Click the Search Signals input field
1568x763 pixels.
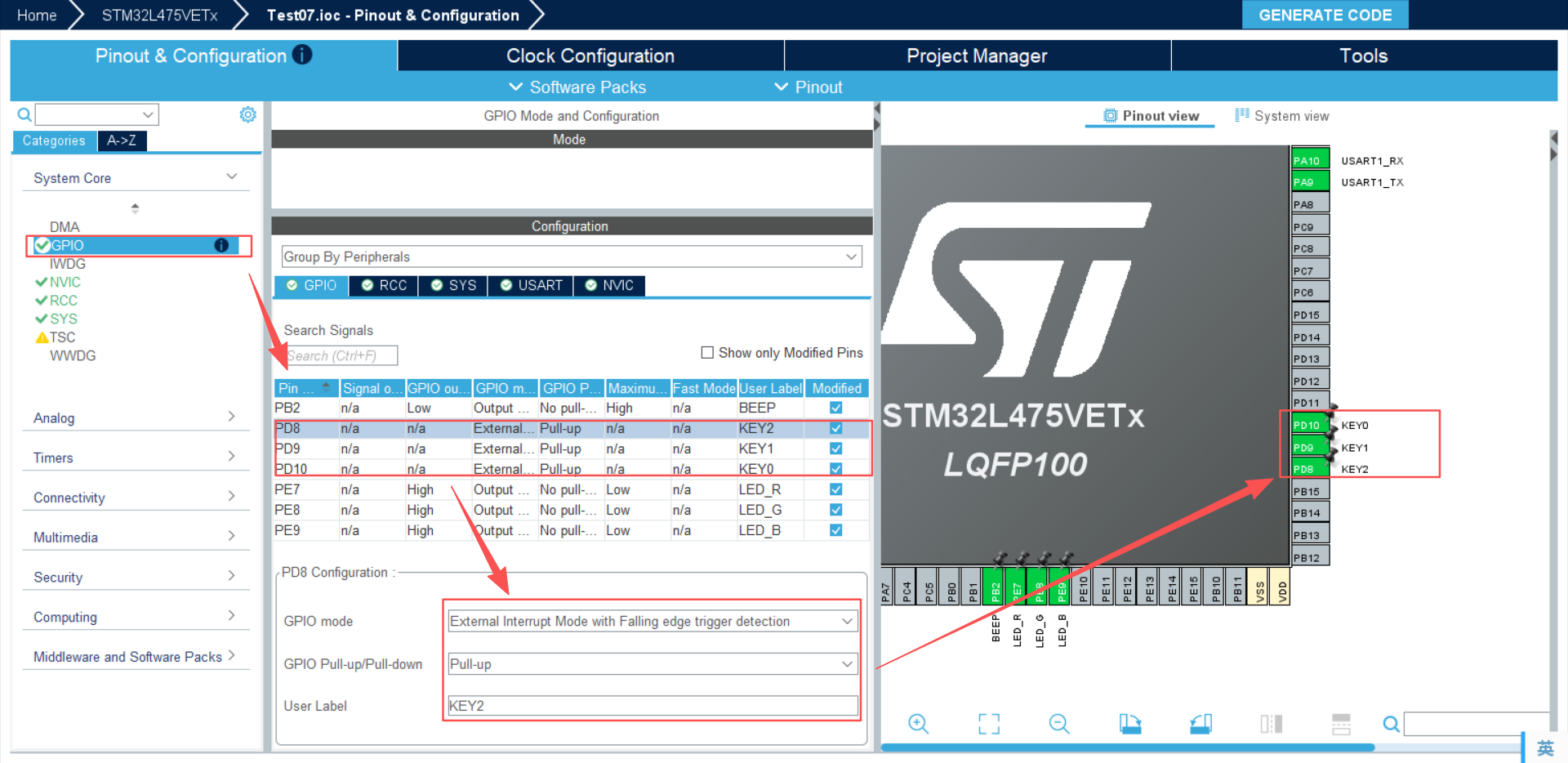point(341,355)
